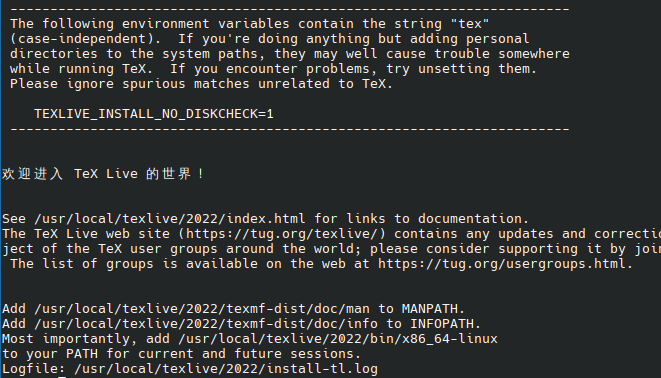
Task: Click the quoted "tex" string
Action: pyautogui.click(x=470, y=24)
